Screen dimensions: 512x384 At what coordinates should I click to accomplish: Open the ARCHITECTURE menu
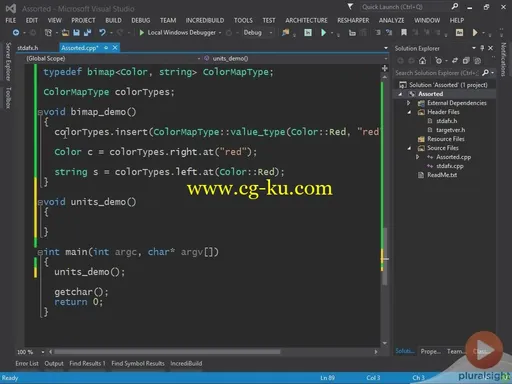pos(306,20)
